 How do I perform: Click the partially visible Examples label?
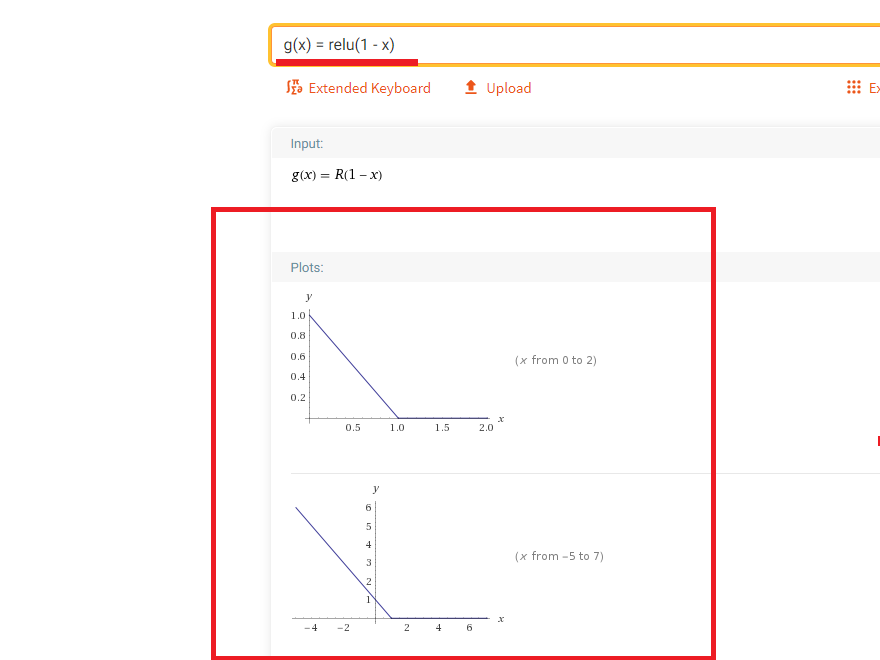click(x=874, y=88)
